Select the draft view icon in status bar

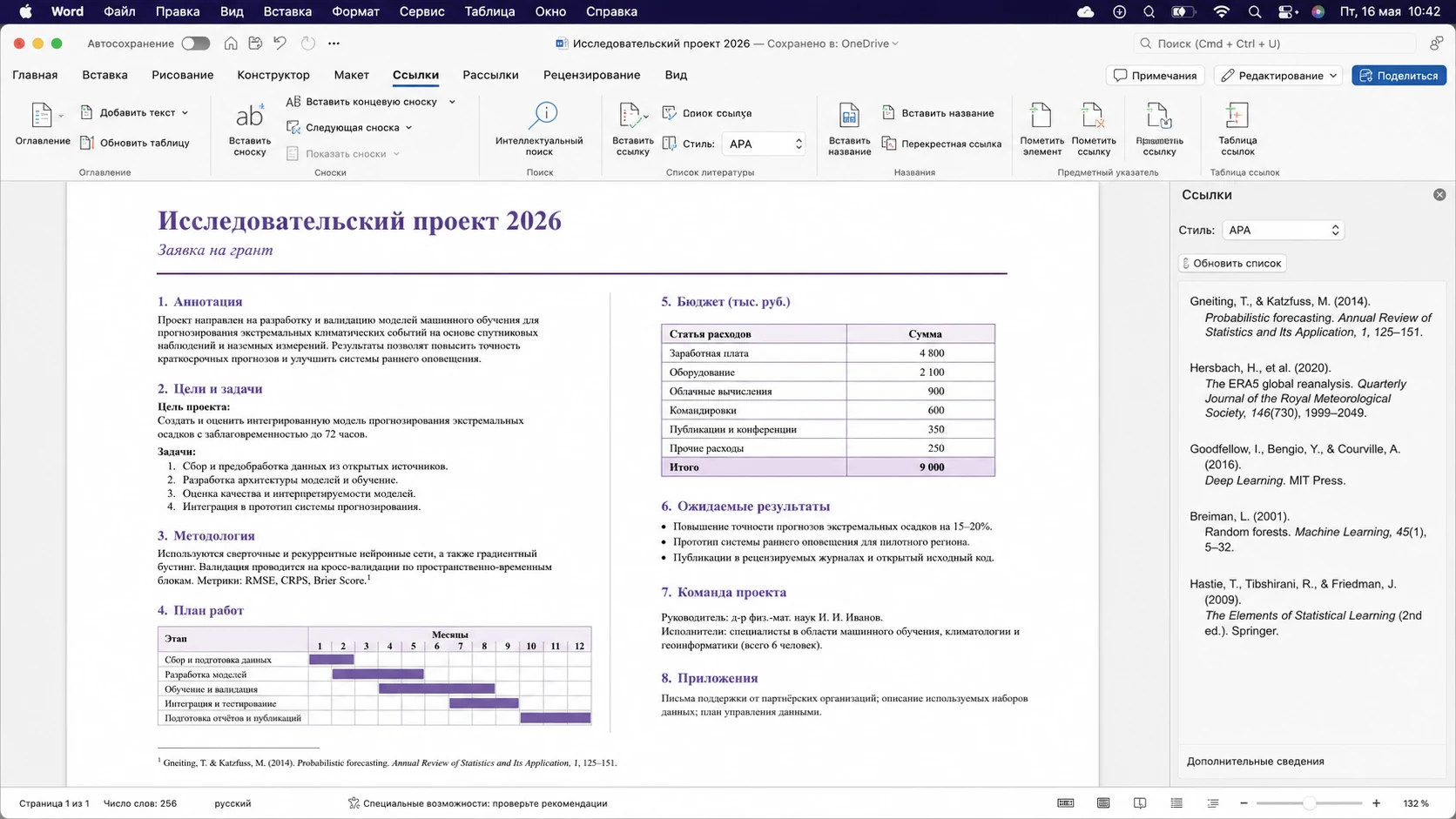coord(1213,803)
